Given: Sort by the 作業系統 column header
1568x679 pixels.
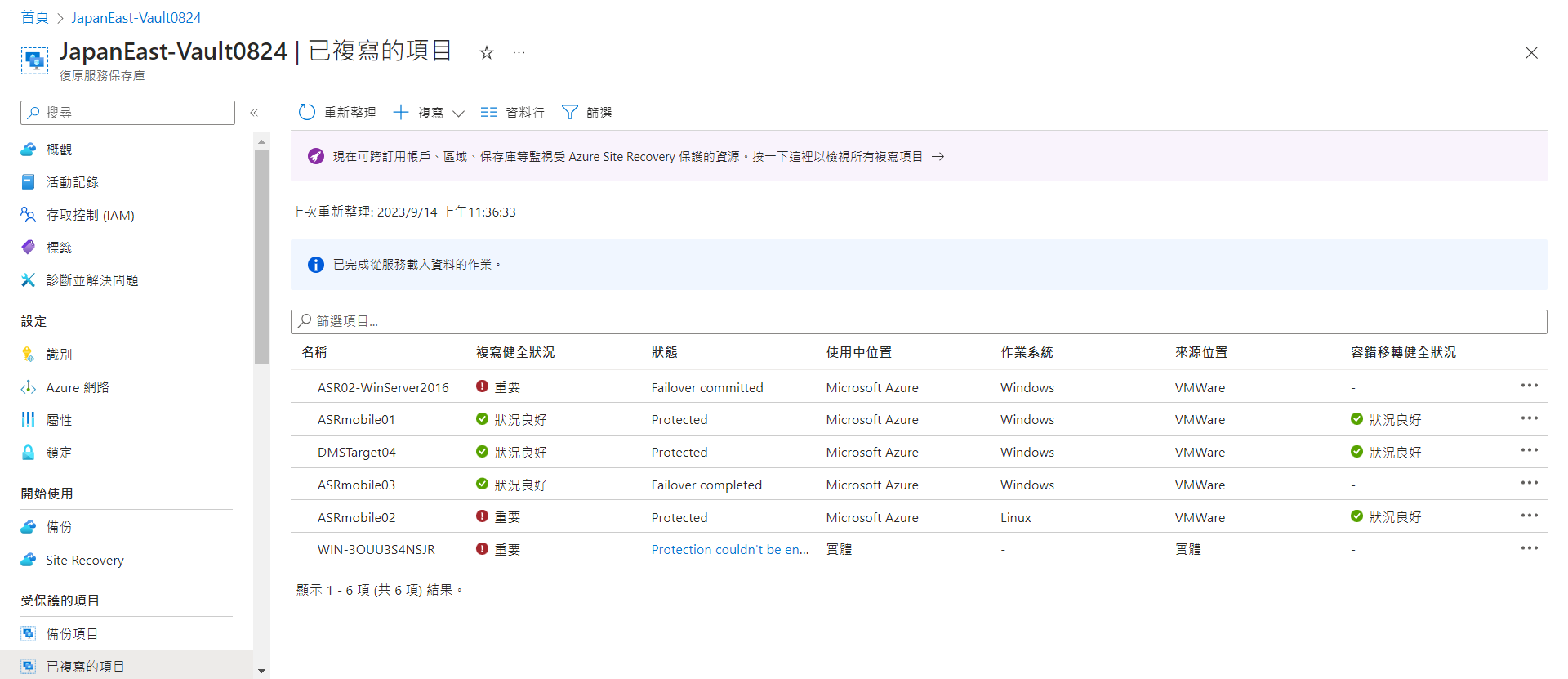Looking at the screenshot, I should (1027, 352).
